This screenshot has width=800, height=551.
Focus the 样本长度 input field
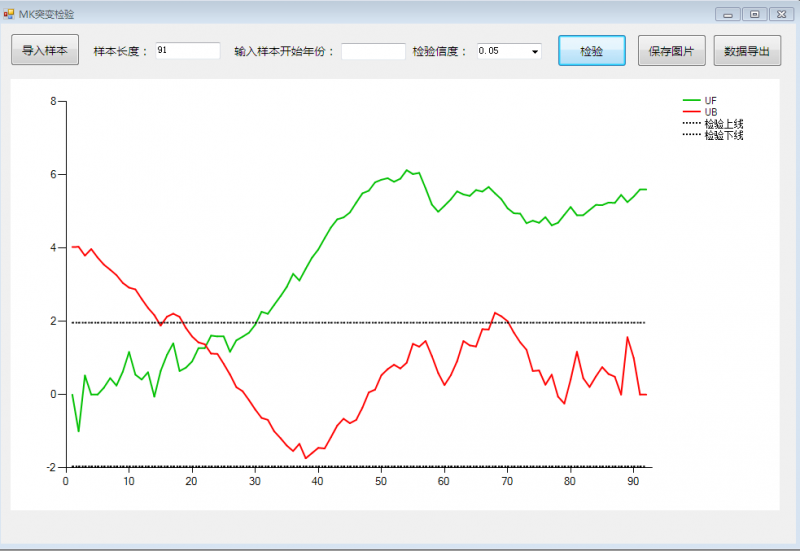pyautogui.click(x=187, y=51)
